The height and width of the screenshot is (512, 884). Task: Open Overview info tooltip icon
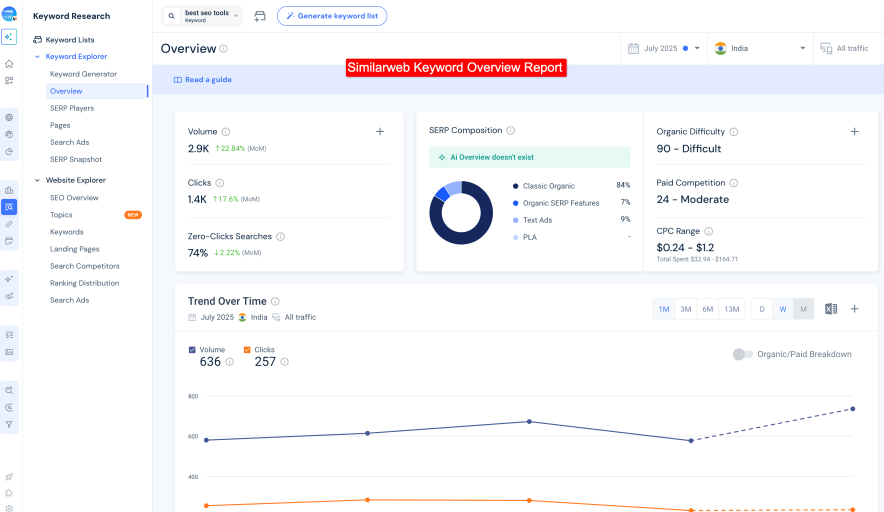pyautogui.click(x=223, y=49)
